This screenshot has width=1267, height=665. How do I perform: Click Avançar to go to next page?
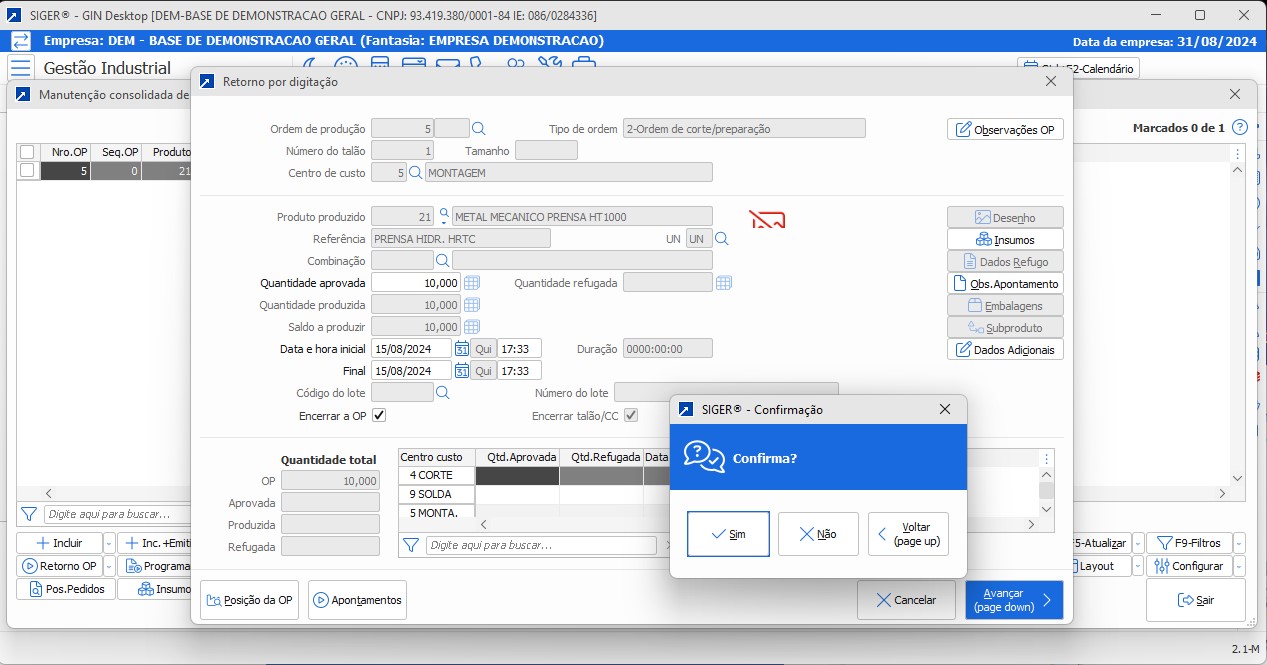[x=1013, y=600]
